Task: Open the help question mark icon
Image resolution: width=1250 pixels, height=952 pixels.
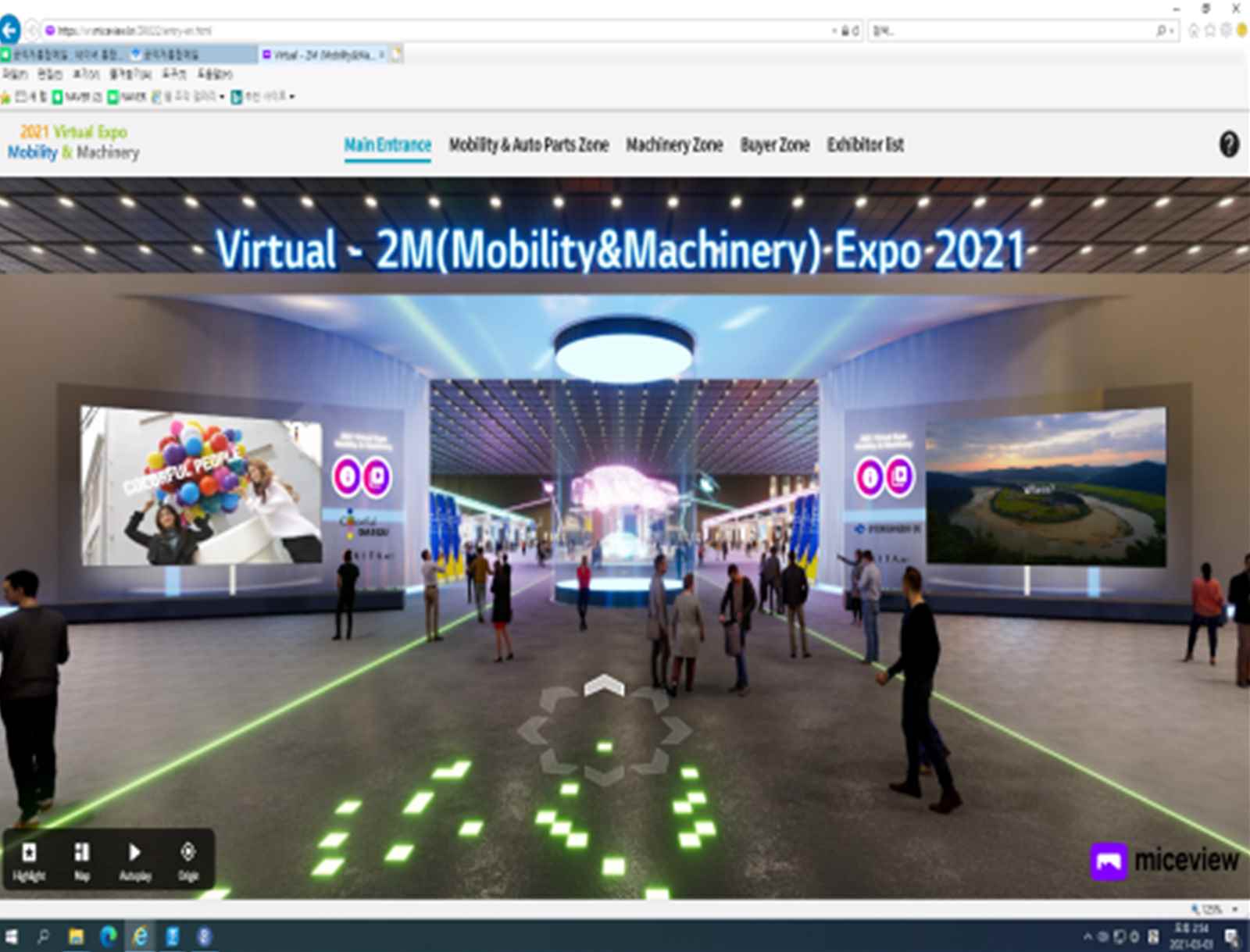Action: 1228,144
